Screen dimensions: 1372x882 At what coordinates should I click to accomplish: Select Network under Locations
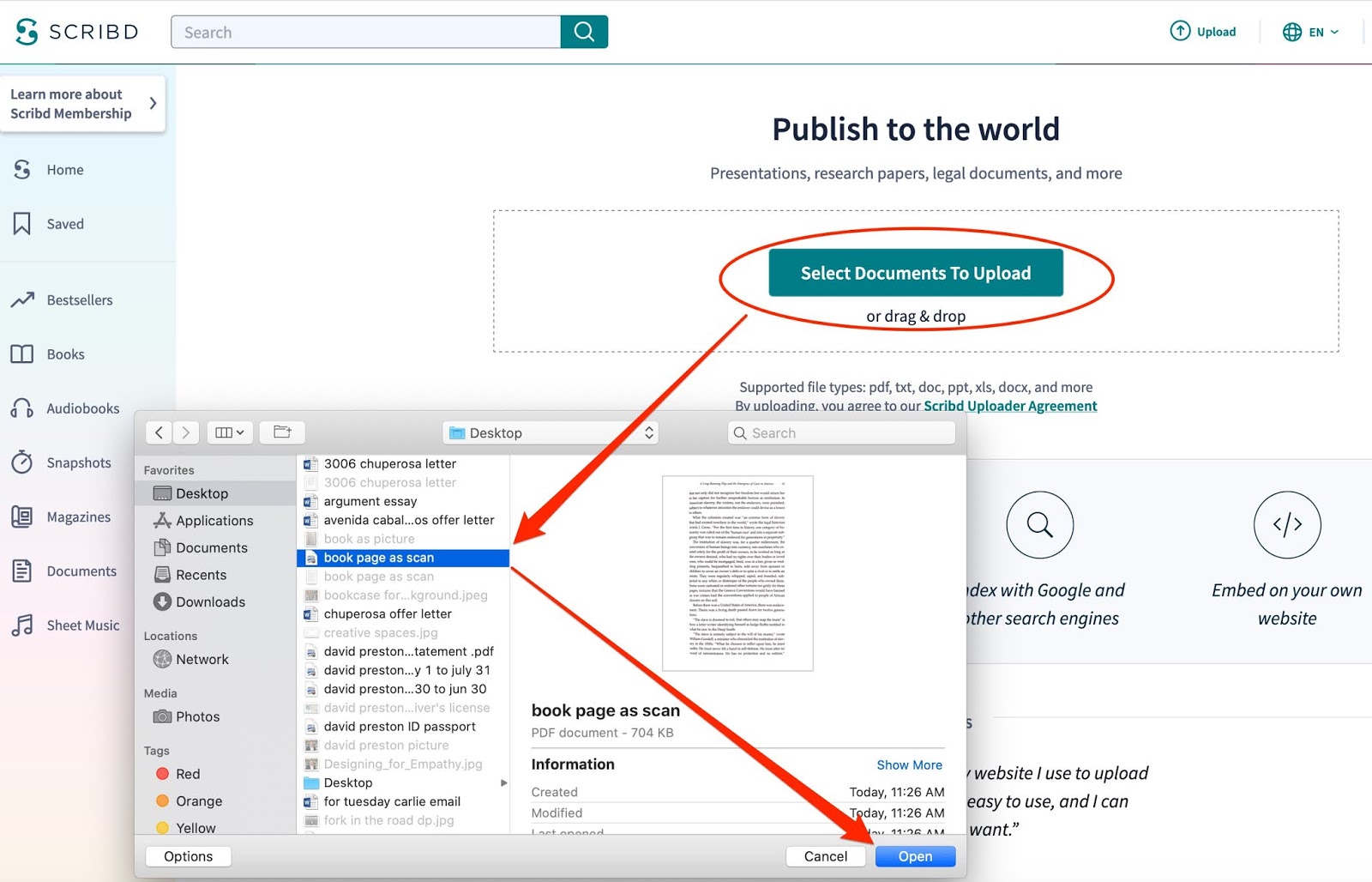click(215, 659)
